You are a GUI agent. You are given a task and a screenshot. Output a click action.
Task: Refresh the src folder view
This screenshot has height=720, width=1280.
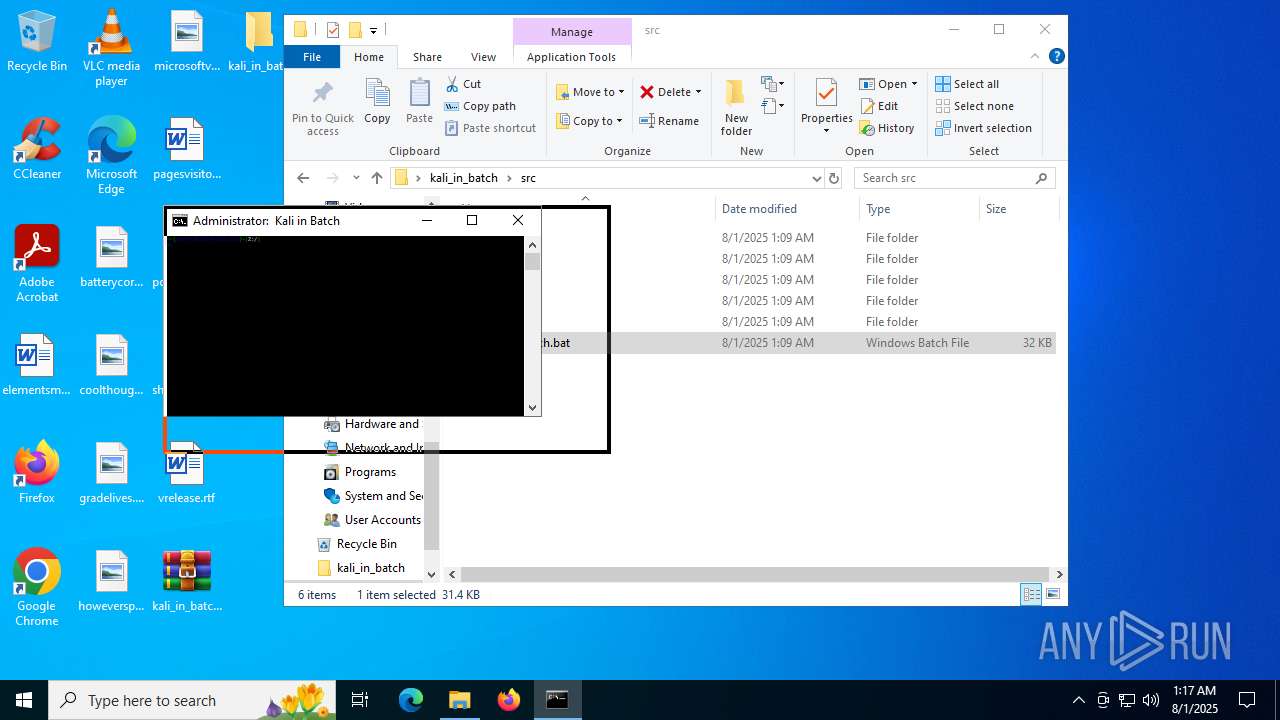[834, 178]
